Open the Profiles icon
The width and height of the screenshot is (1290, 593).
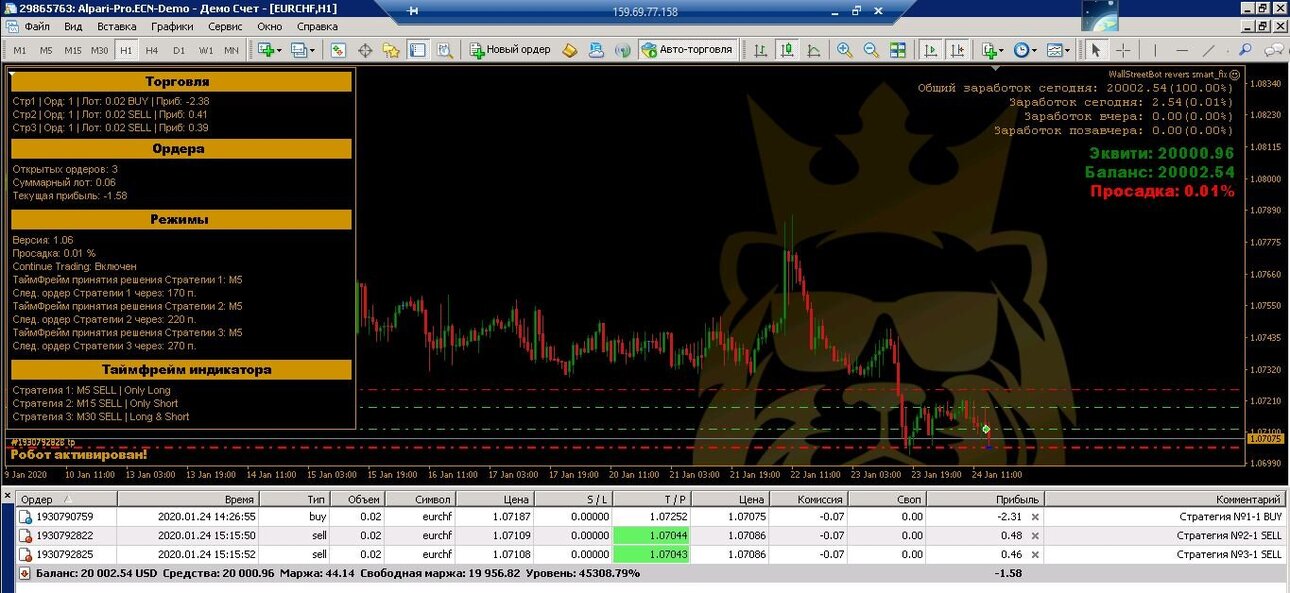pos(299,50)
